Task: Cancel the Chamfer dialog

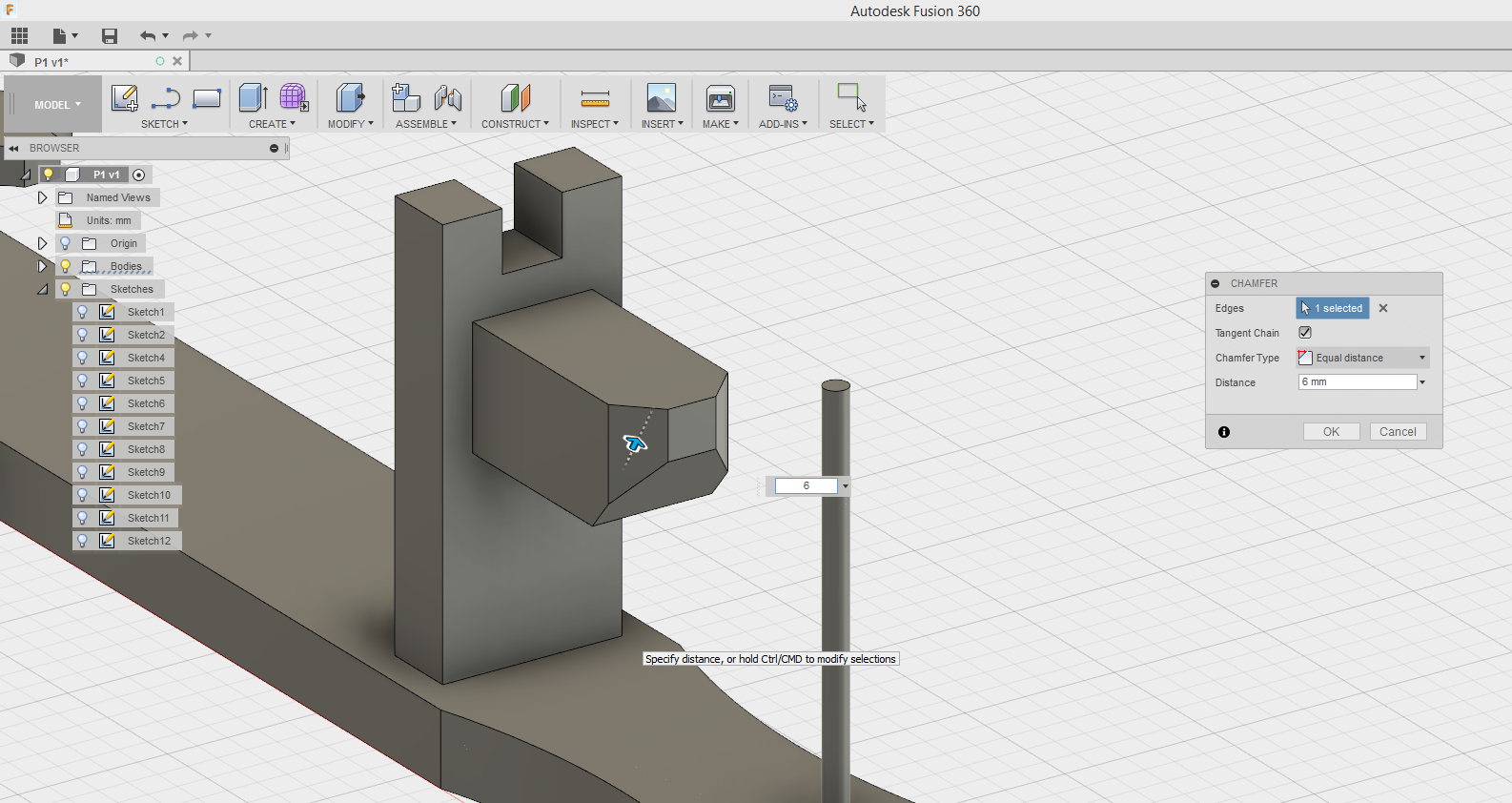Action: point(1398,432)
